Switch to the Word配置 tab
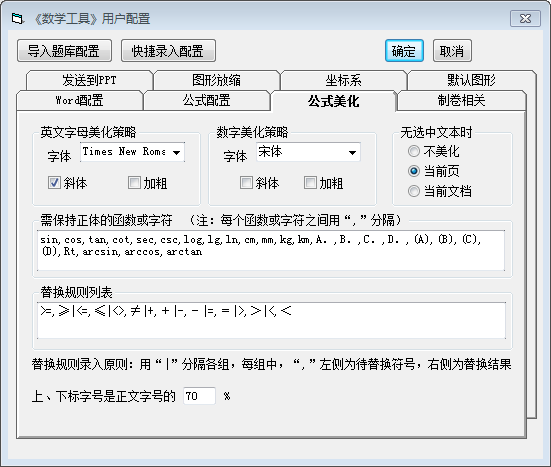Viewport: 551px width, 467px height. [x=80, y=100]
